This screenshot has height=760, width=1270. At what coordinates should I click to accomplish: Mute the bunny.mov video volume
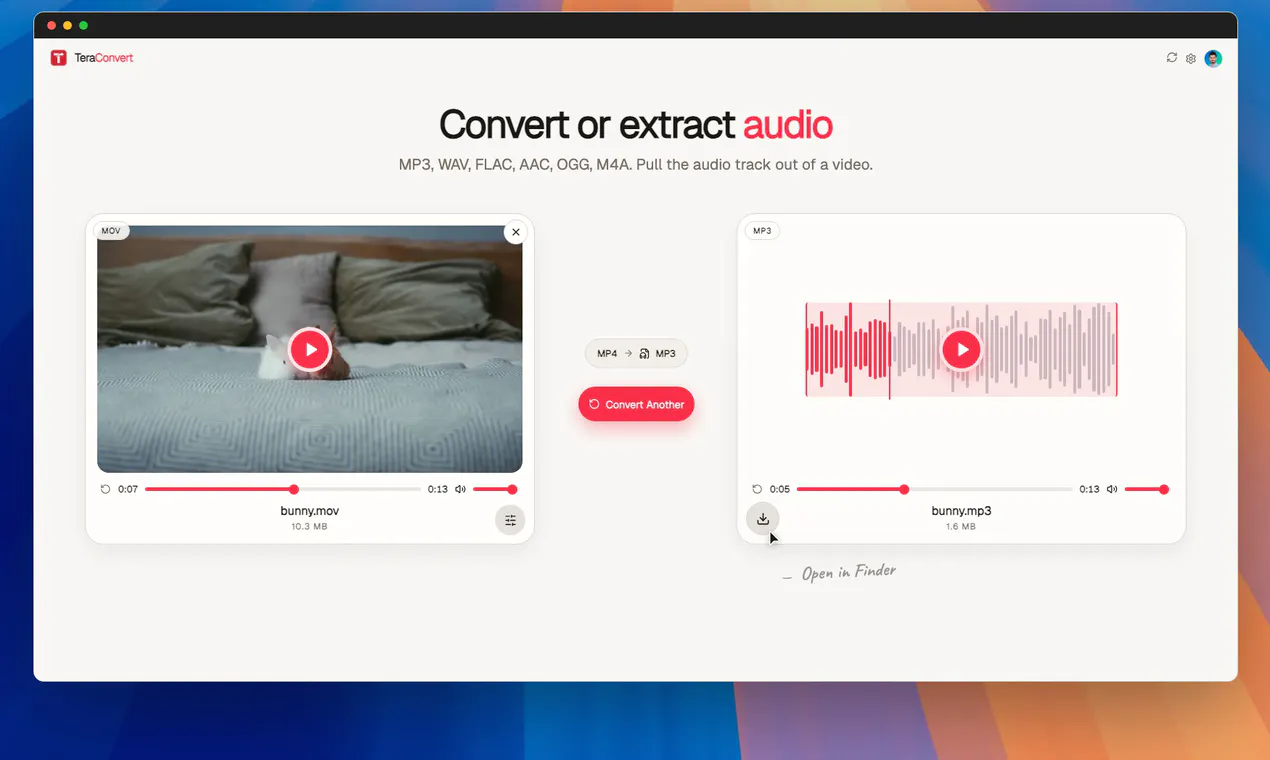[x=460, y=489]
